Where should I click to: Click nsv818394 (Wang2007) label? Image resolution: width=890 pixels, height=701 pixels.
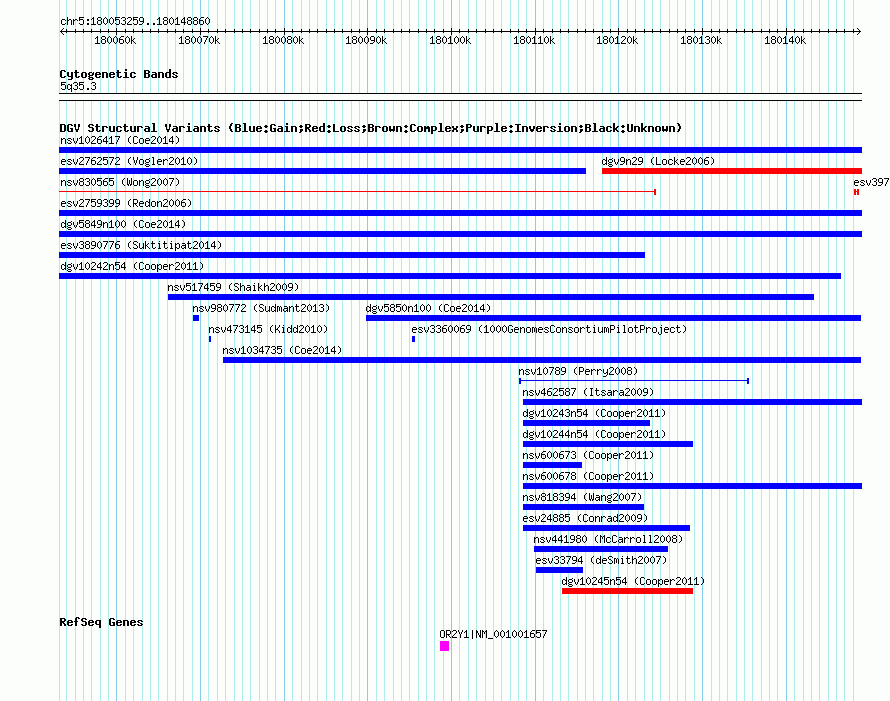pyautogui.click(x=582, y=497)
